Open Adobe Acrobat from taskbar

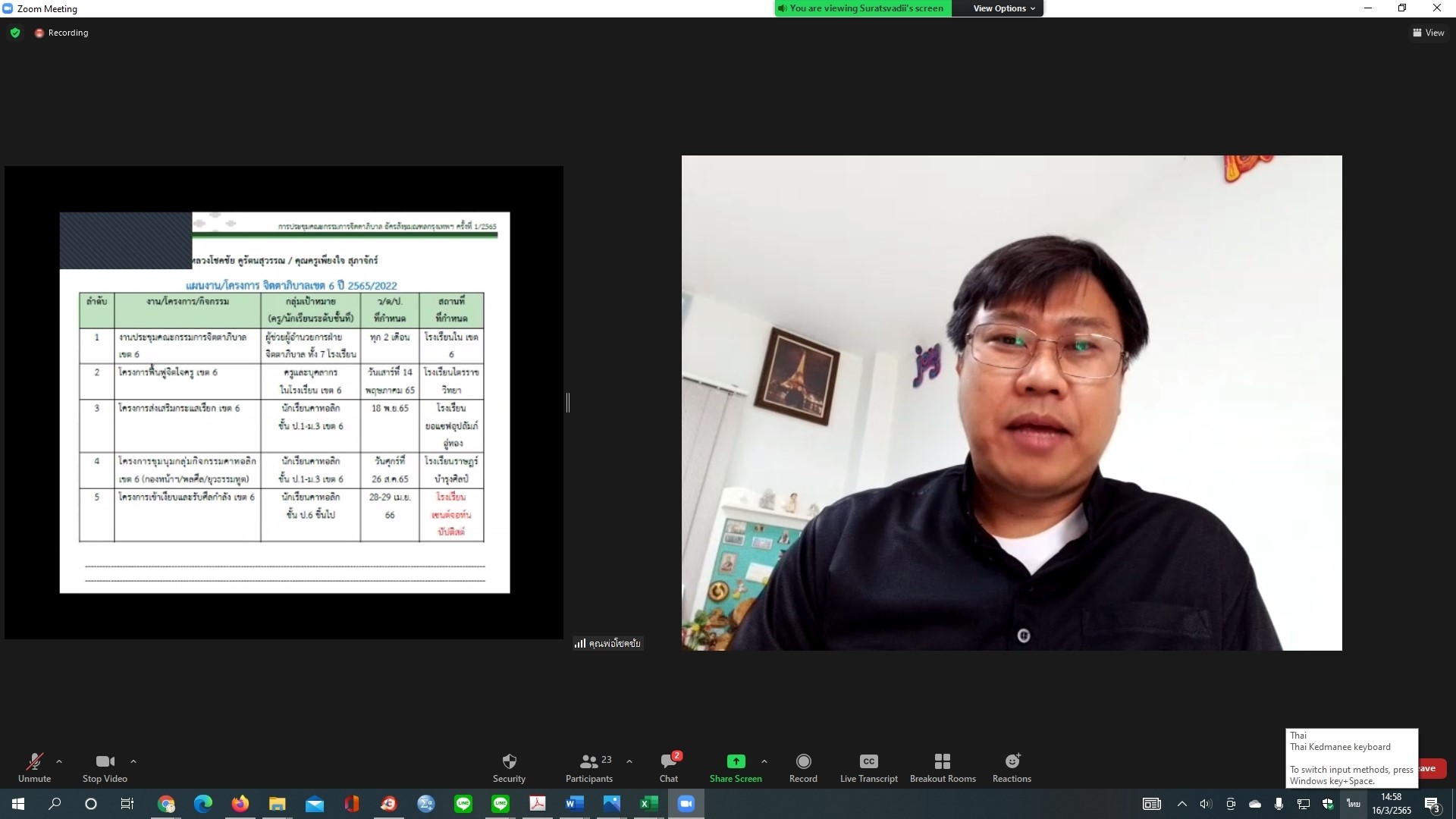click(x=538, y=804)
